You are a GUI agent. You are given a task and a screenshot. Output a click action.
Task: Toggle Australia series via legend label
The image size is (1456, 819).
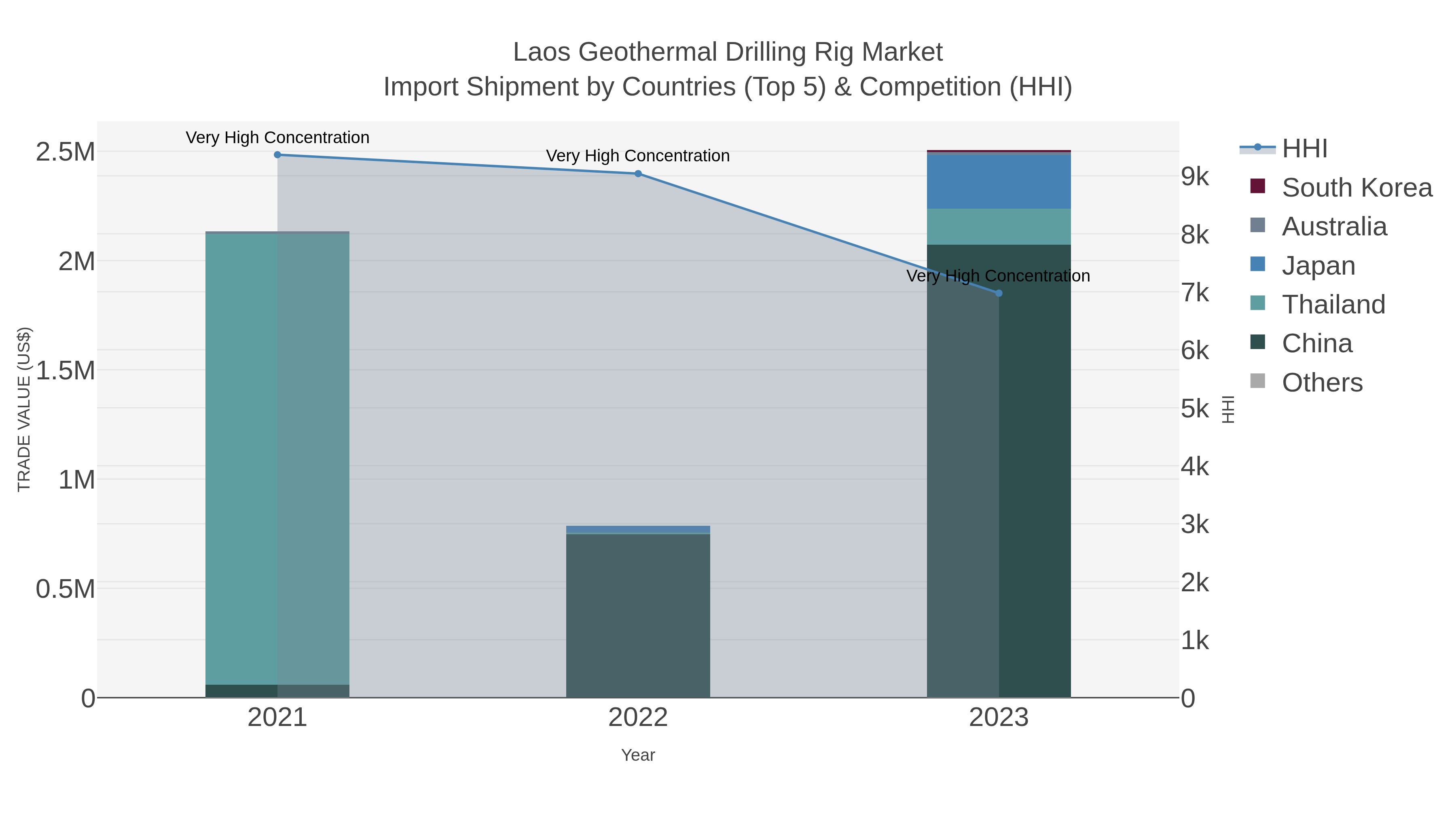pyautogui.click(x=1335, y=226)
